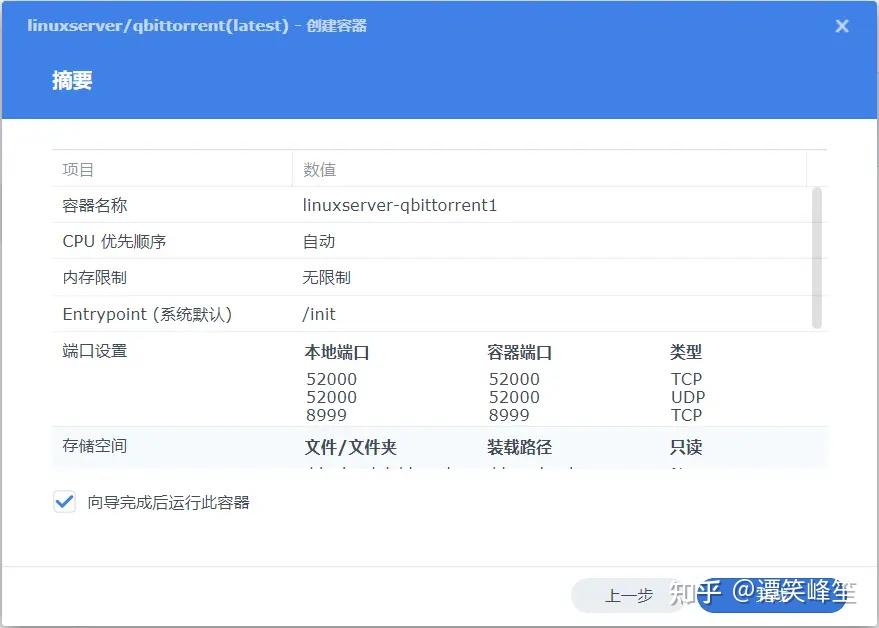The image size is (879, 628).
Task: Select the 端口设置 row label
Action: point(95,351)
